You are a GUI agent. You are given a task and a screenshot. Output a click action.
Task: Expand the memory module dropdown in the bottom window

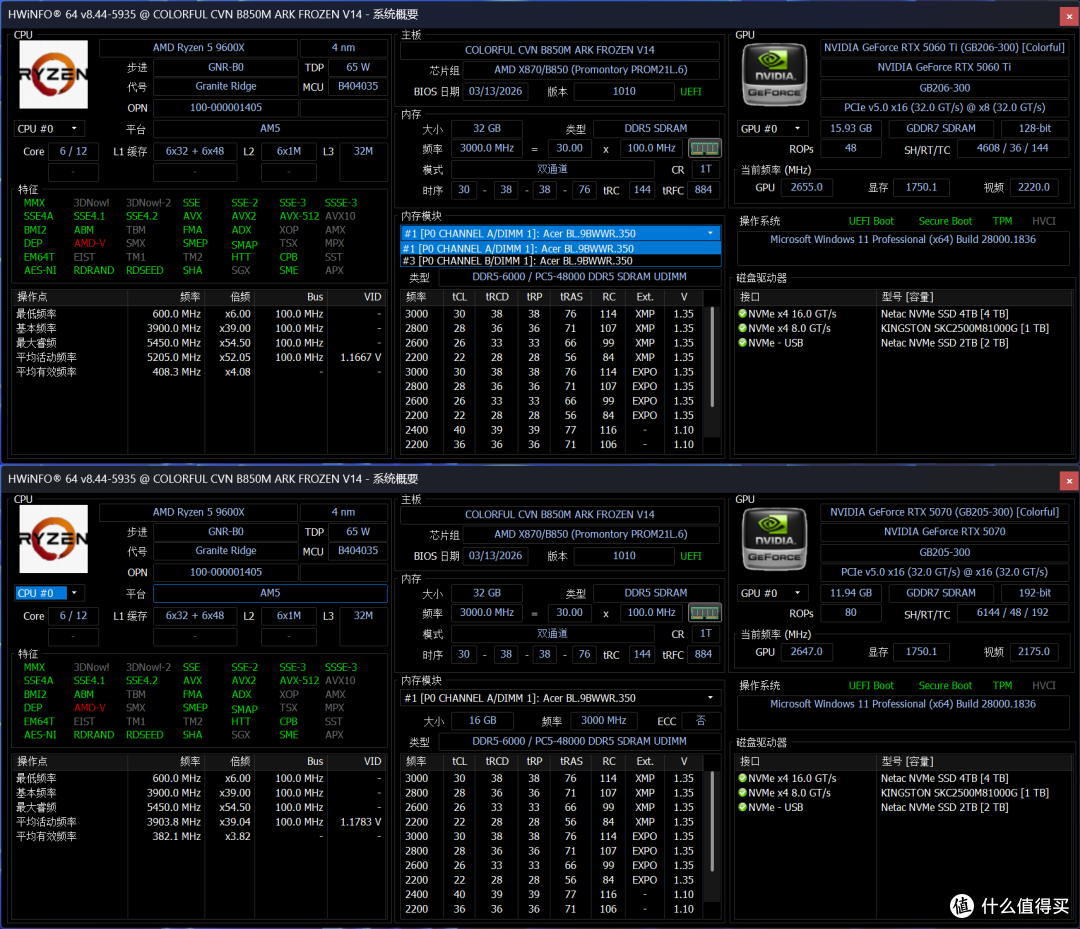click(x=711, y=698)
